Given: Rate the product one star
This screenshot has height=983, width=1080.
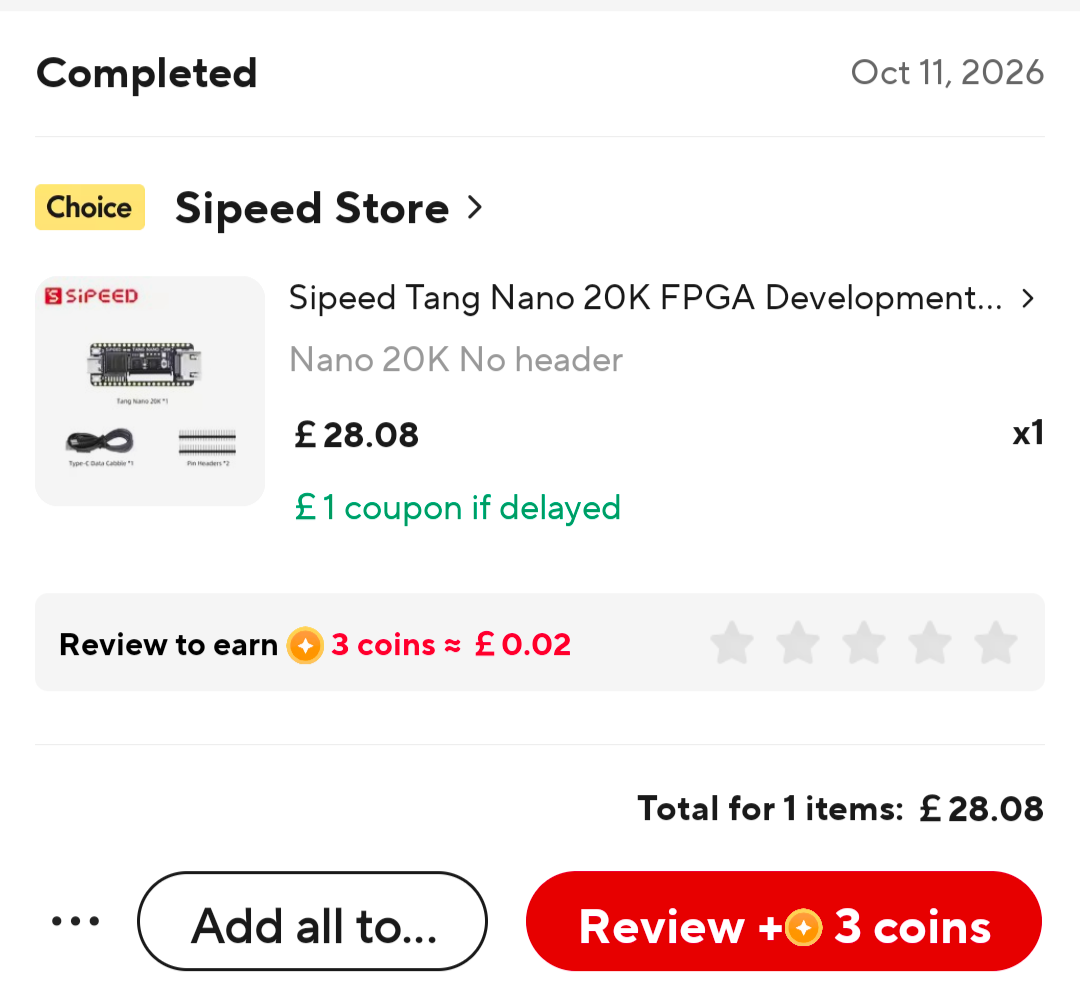Looking at the screenshot, I should coord(731,643).
